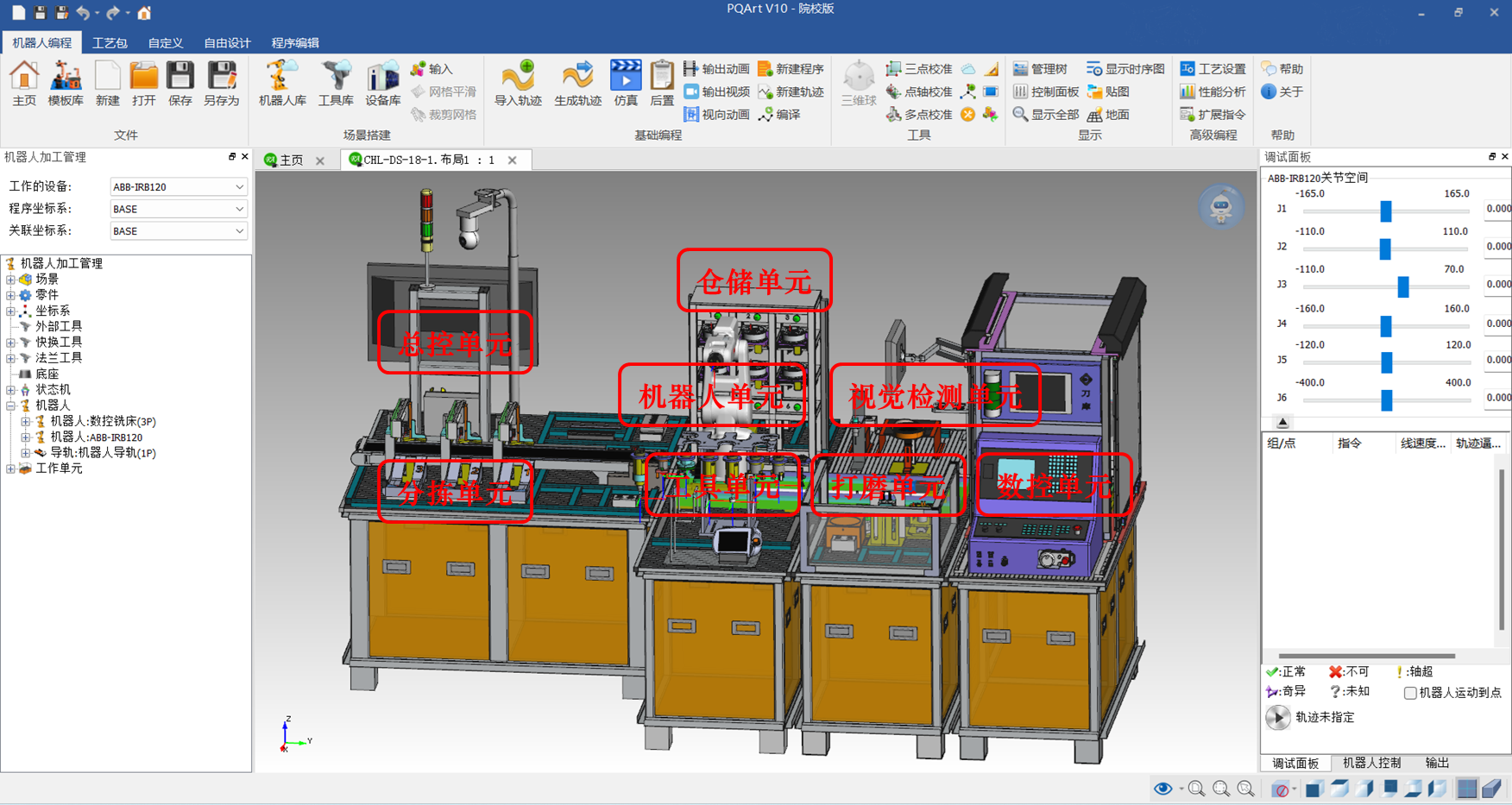Click the 显示全部 button
Image resolution: width=1512 pixels, height=805 pixels.
tap(1046, 115)
